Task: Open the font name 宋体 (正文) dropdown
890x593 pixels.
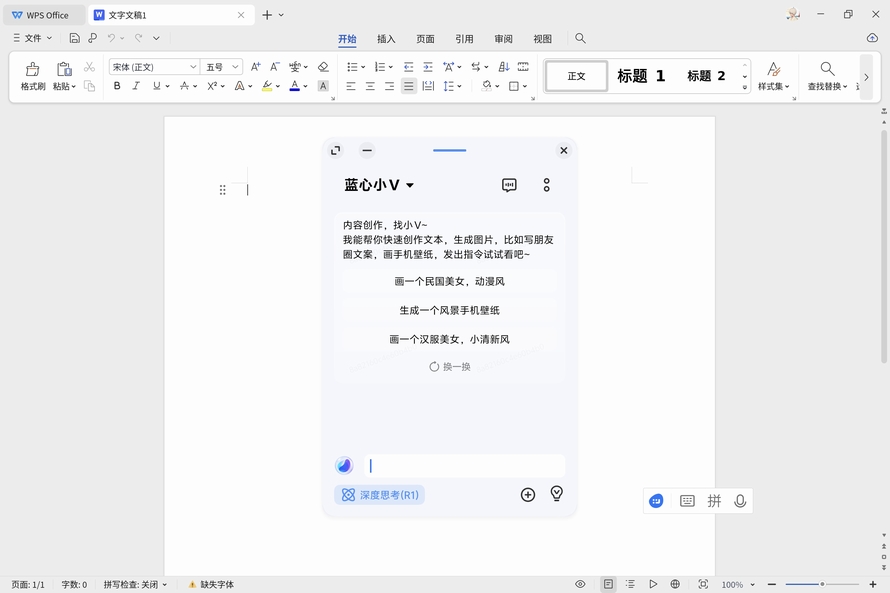Action: click(193, 67)
